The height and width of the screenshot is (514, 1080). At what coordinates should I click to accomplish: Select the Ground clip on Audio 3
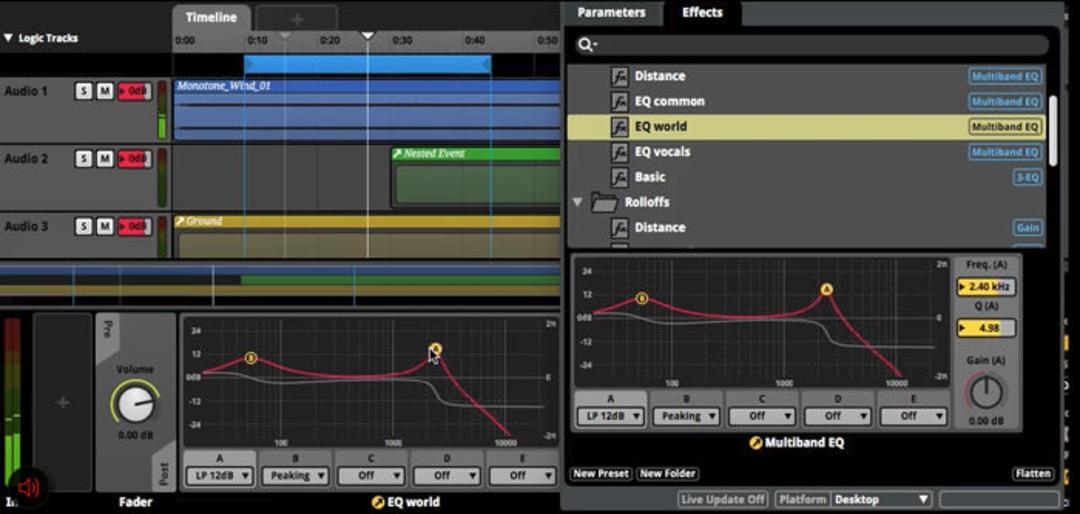[366, 236]
